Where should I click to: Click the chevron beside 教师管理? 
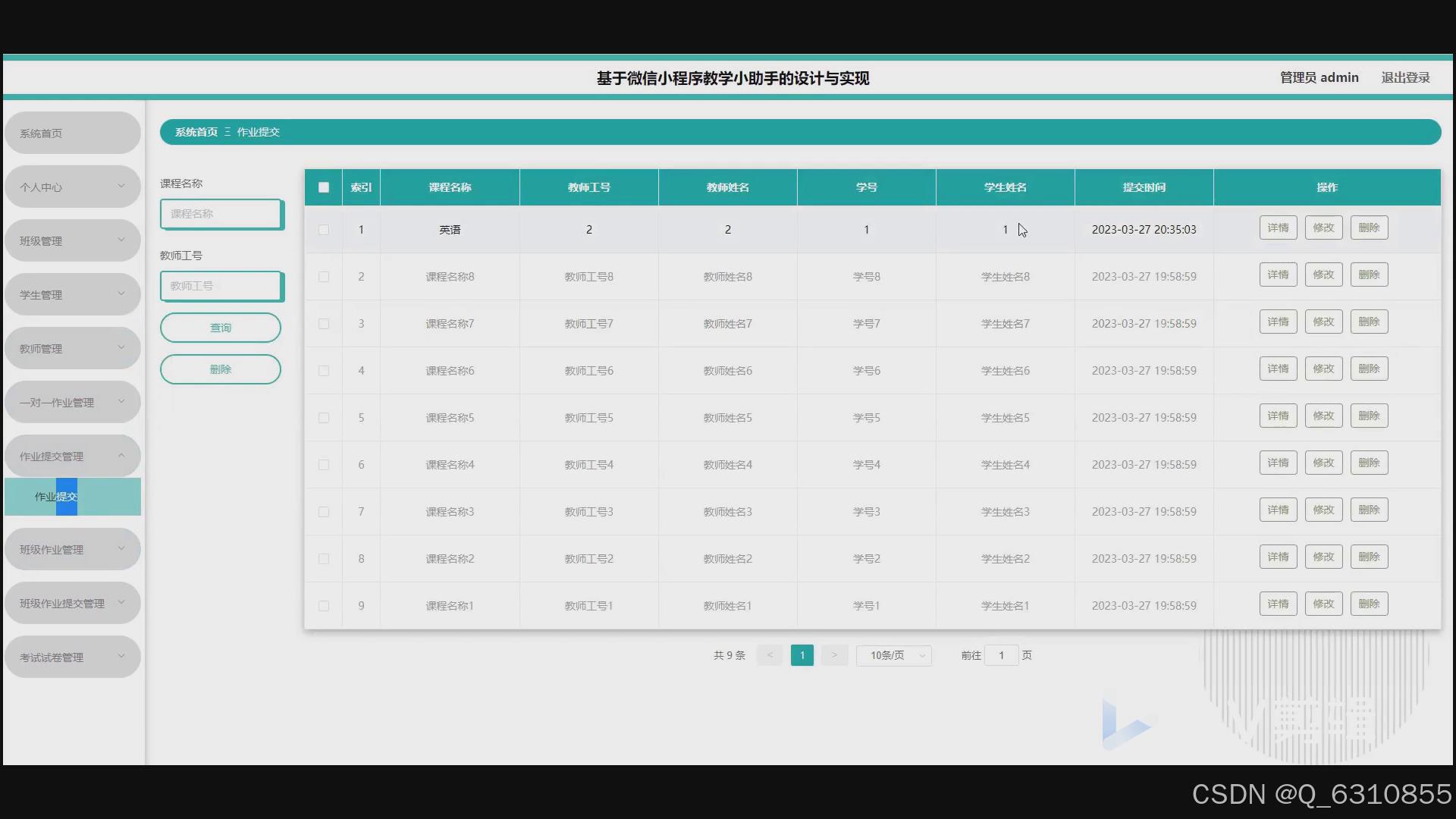121,347
